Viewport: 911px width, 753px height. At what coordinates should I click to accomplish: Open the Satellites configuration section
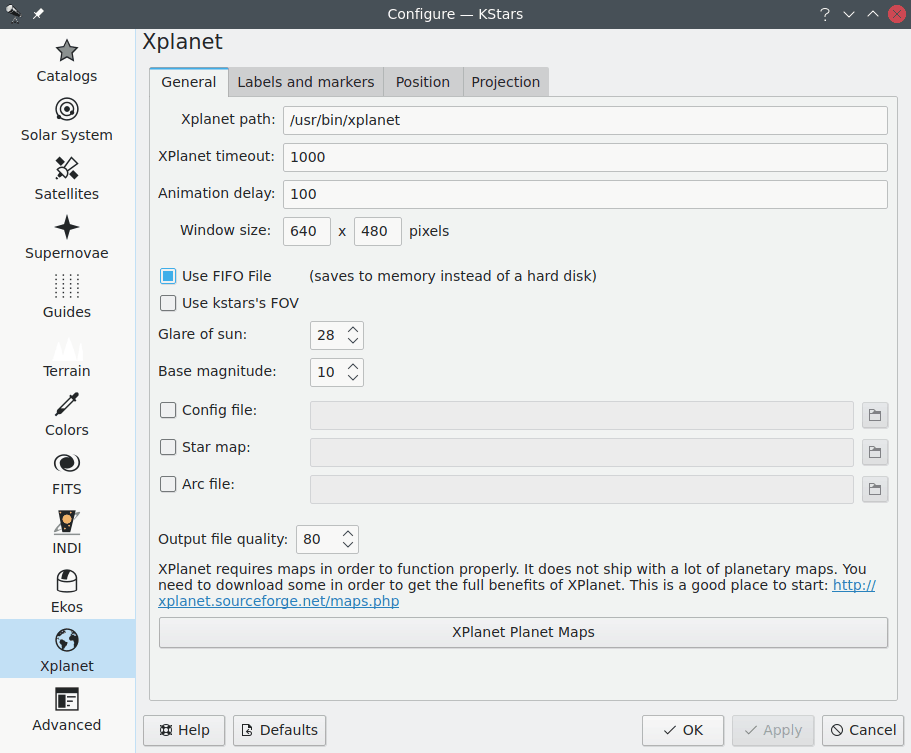pyautogui.click(x=67, y=179)
